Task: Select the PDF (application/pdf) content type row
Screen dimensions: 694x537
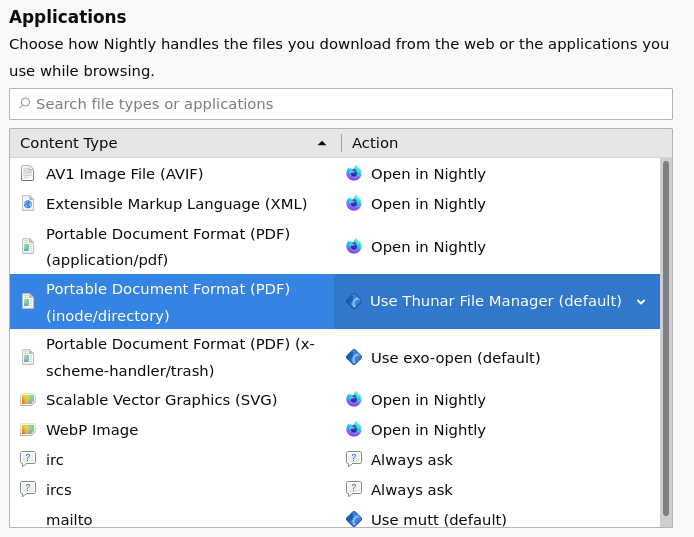Action: [x=168, y=247]
